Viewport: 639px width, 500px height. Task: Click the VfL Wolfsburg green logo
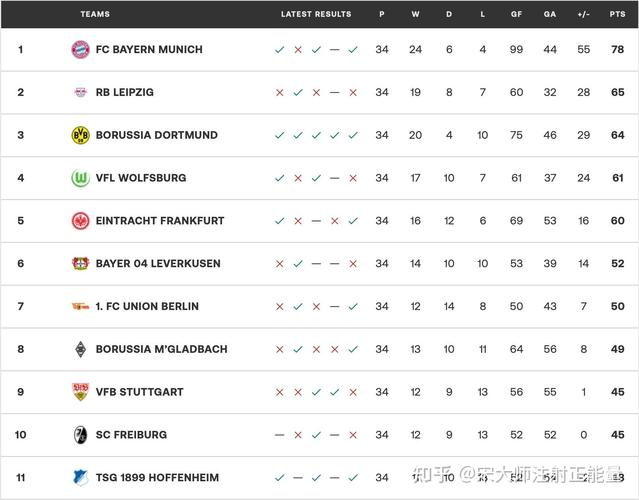pyautogui.click(x=80, y=178)
